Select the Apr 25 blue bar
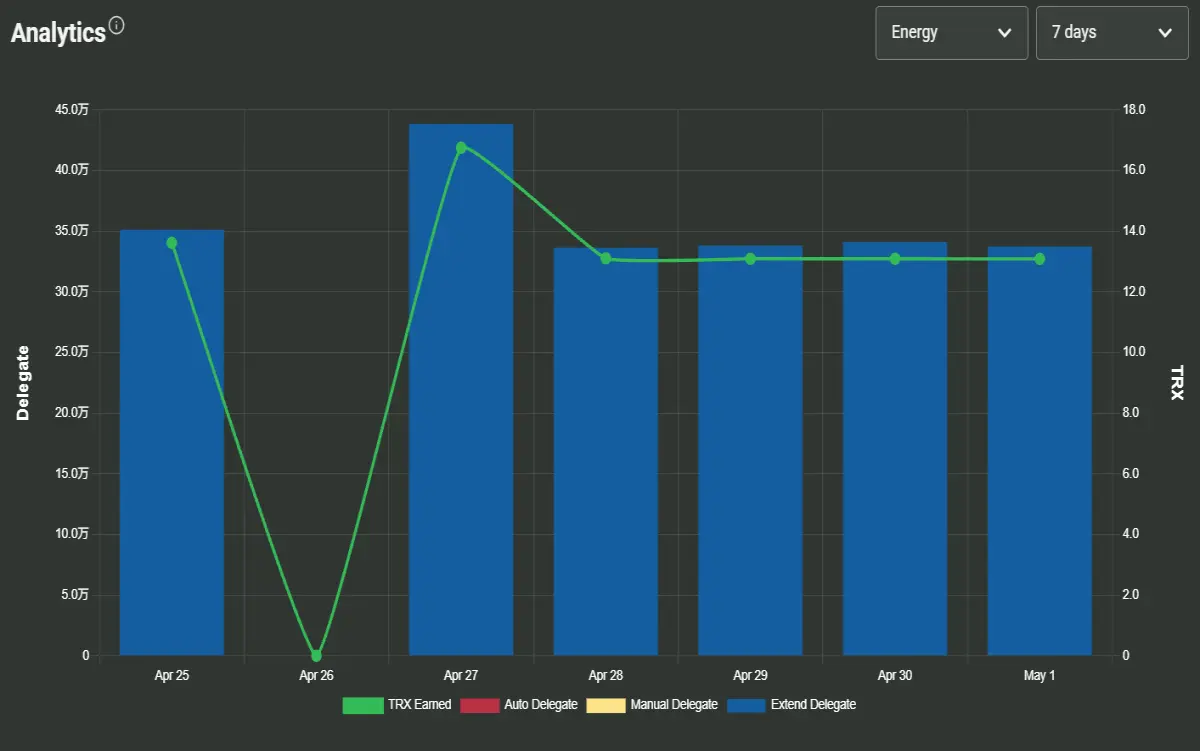The height and width of the screenshot is (751, 1200). 172,443
